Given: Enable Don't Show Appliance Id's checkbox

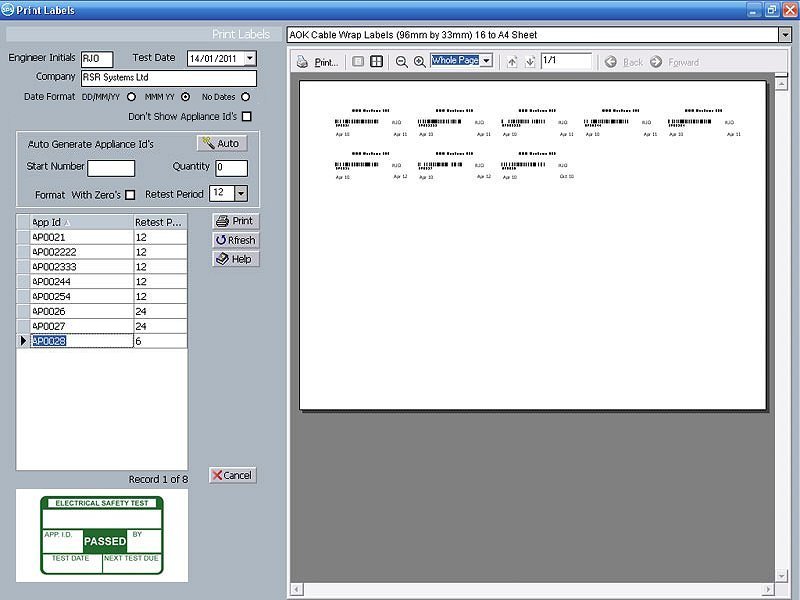Looking at the screenshot, I should pos(247,117).
